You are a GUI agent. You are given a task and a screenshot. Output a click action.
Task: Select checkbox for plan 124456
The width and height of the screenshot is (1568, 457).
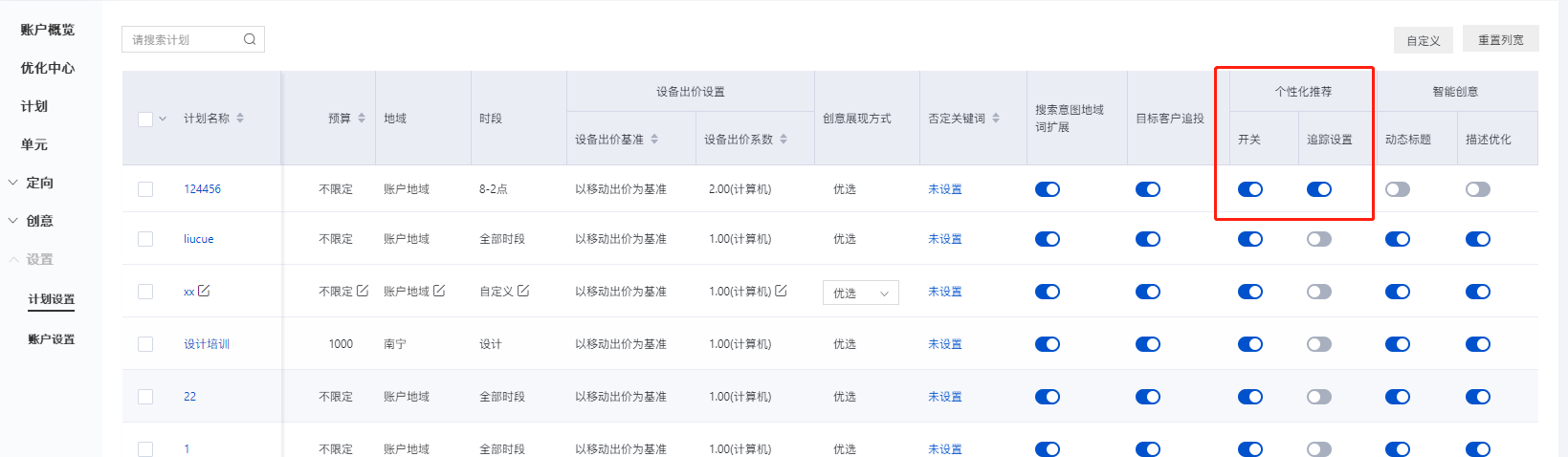145,189
